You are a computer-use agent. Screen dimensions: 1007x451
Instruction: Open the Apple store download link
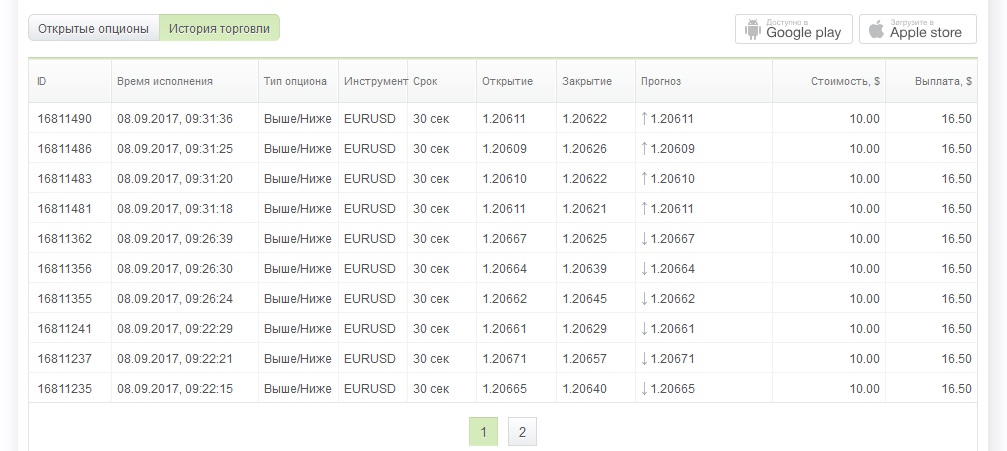tap(917, 29)
